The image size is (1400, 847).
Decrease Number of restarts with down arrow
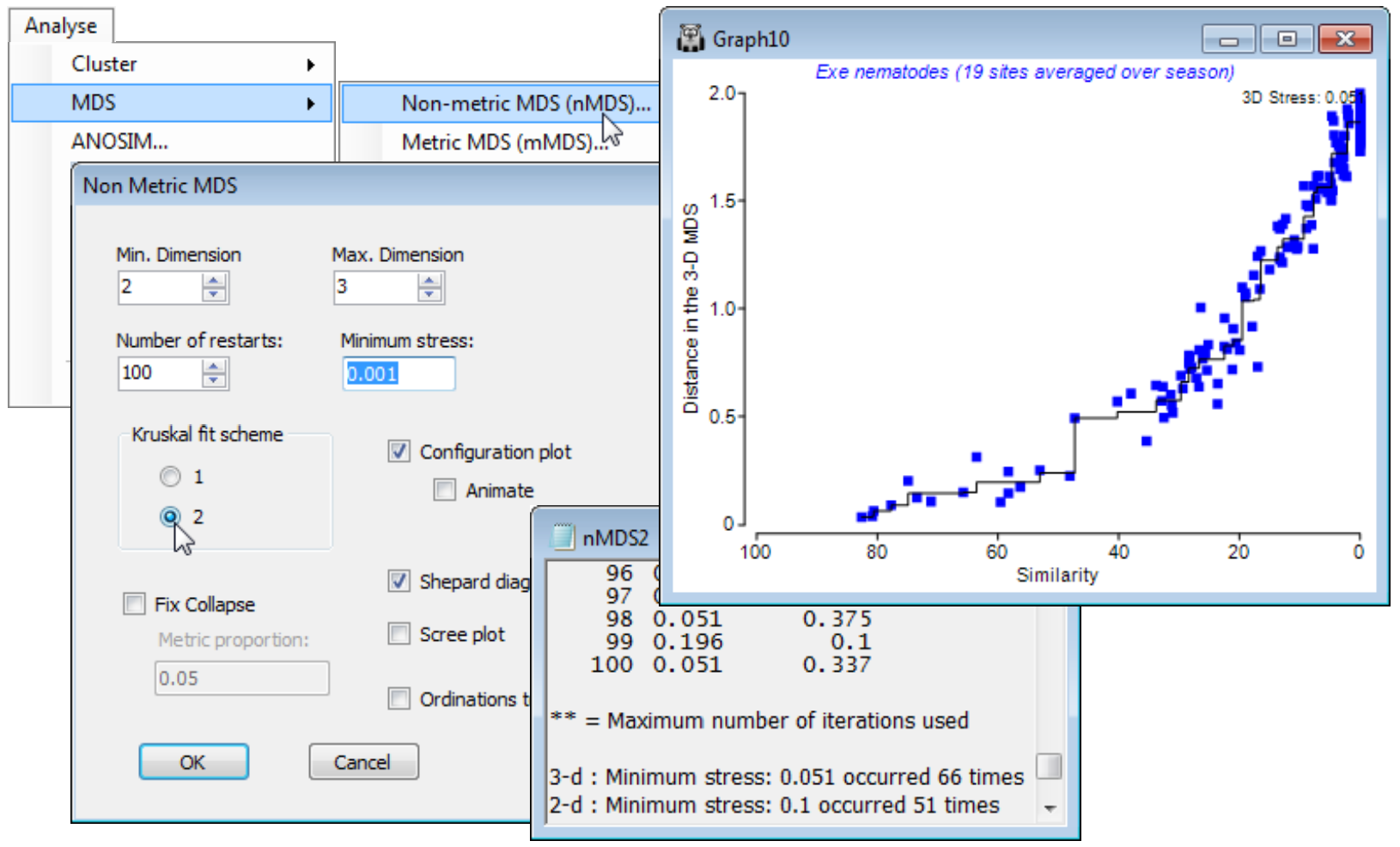point(214,381)
